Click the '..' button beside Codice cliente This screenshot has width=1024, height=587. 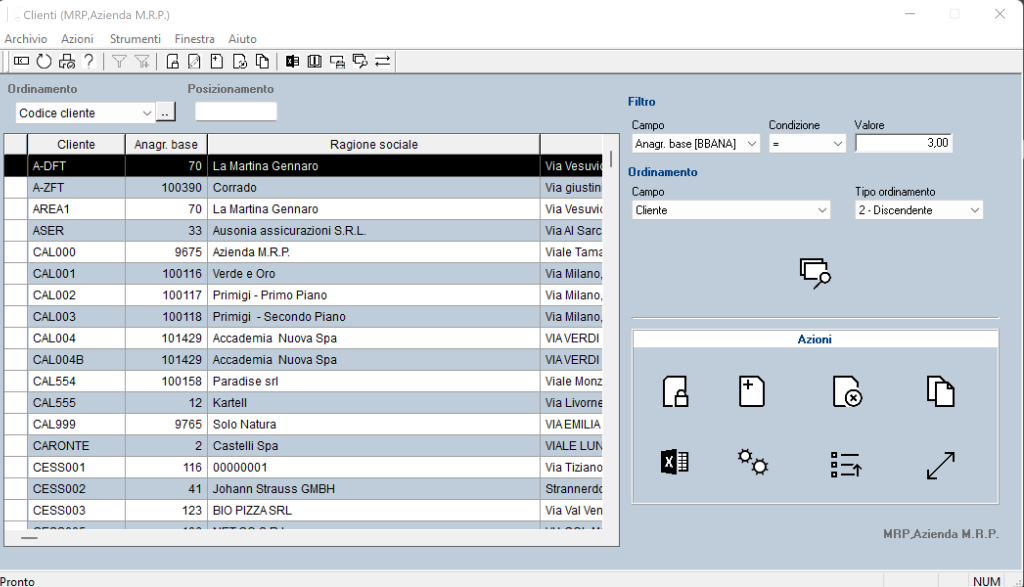(166, 113)
